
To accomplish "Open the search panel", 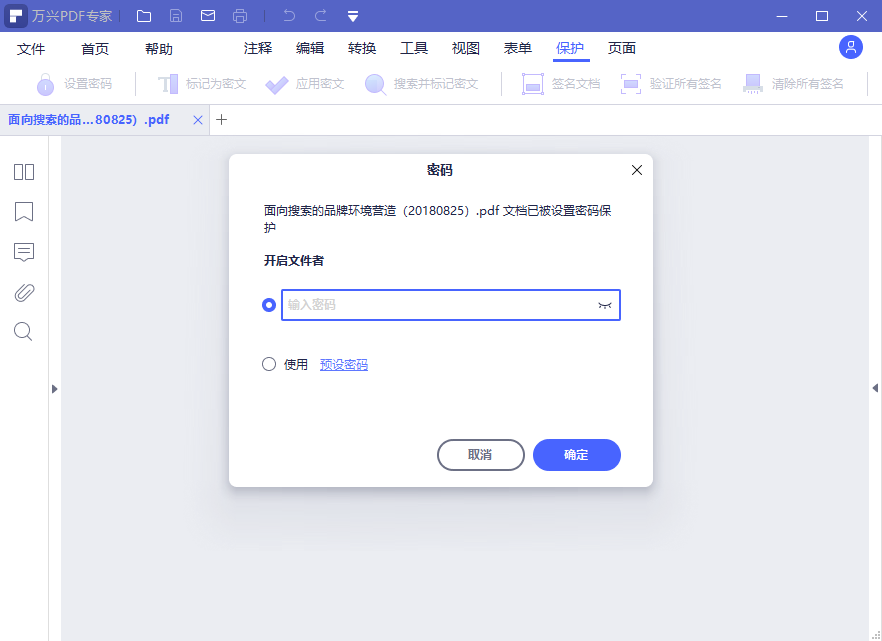I will tap(23, 331).
